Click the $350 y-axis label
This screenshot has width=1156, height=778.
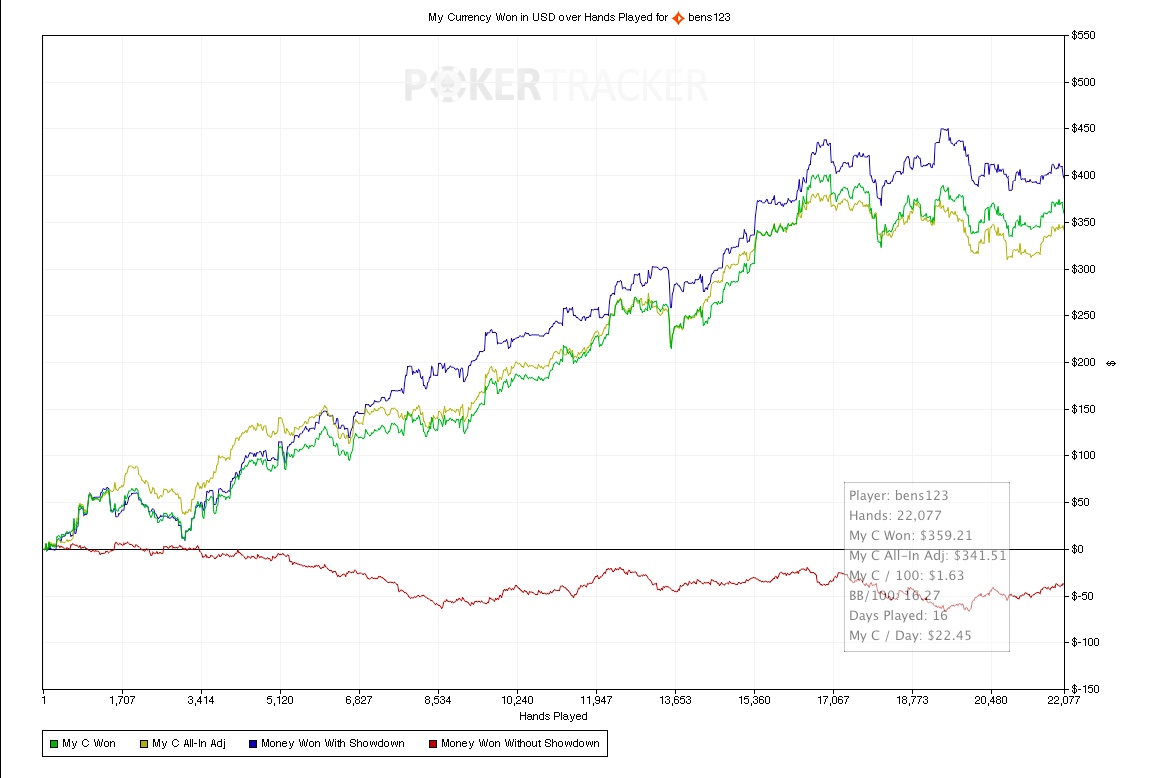[1083, 222]
